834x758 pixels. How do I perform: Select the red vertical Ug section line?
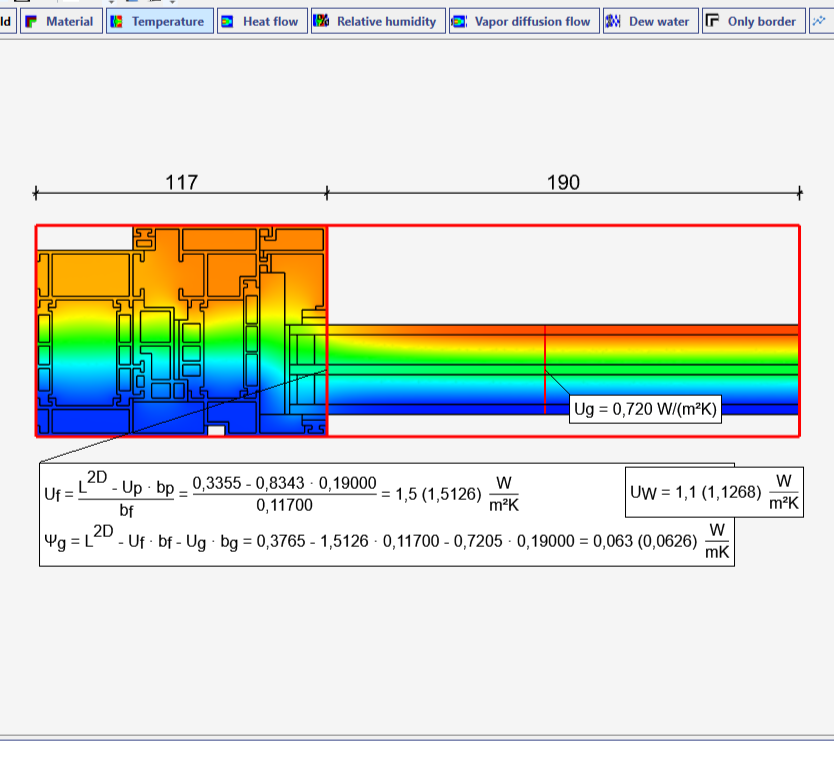pos(545,370)
